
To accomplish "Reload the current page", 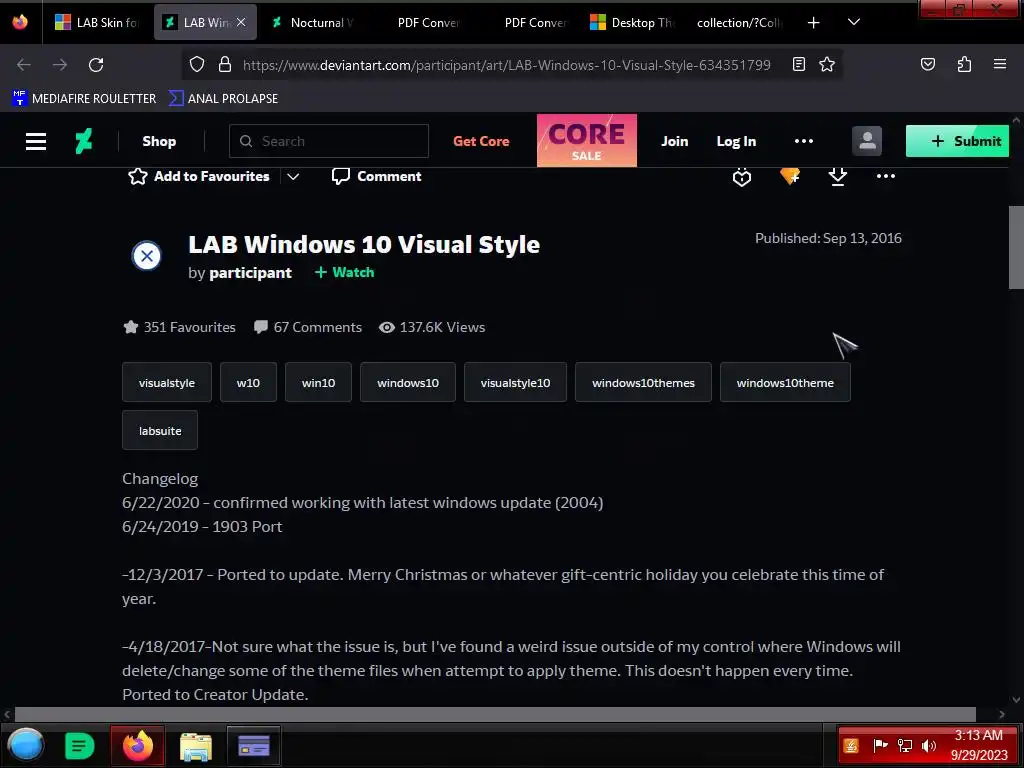I will [x=96, y=65].
